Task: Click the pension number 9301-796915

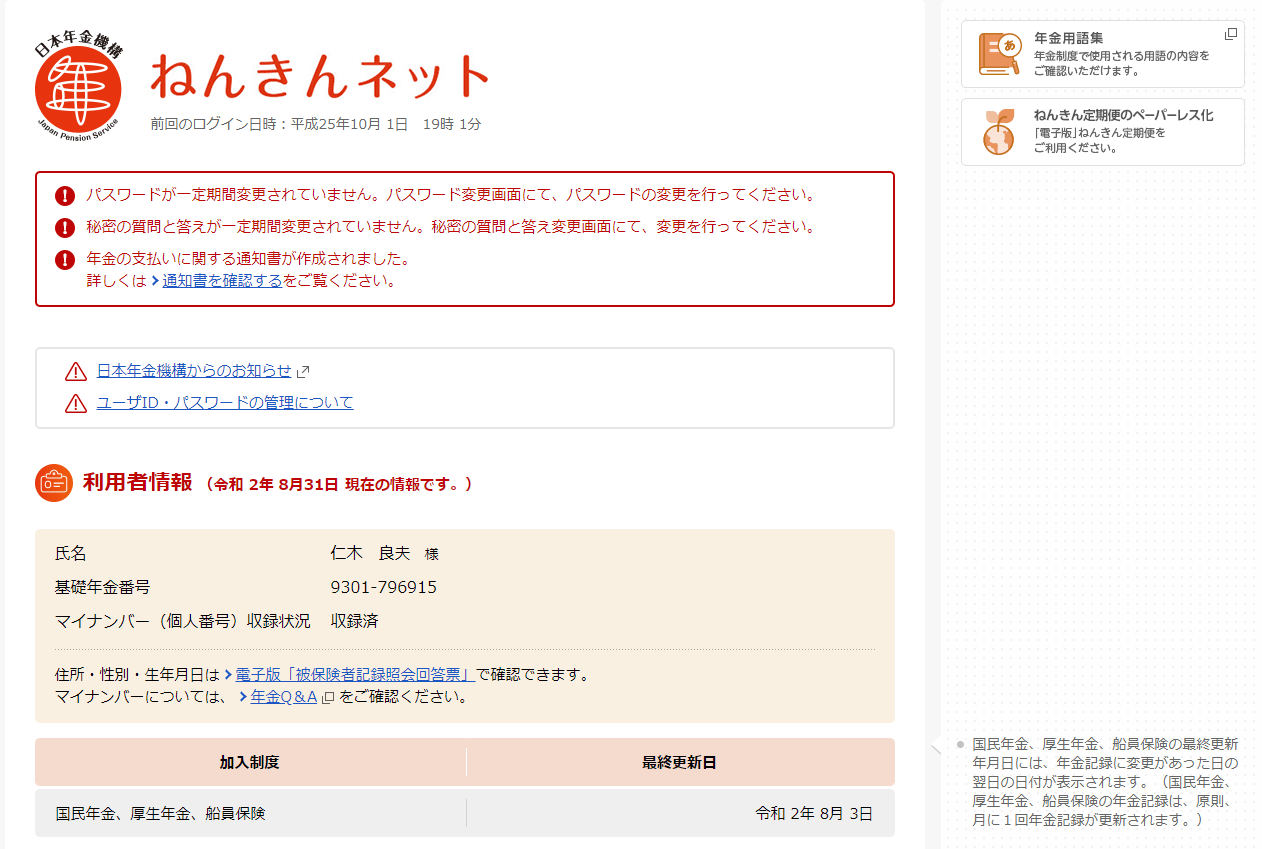Action: 384,587
